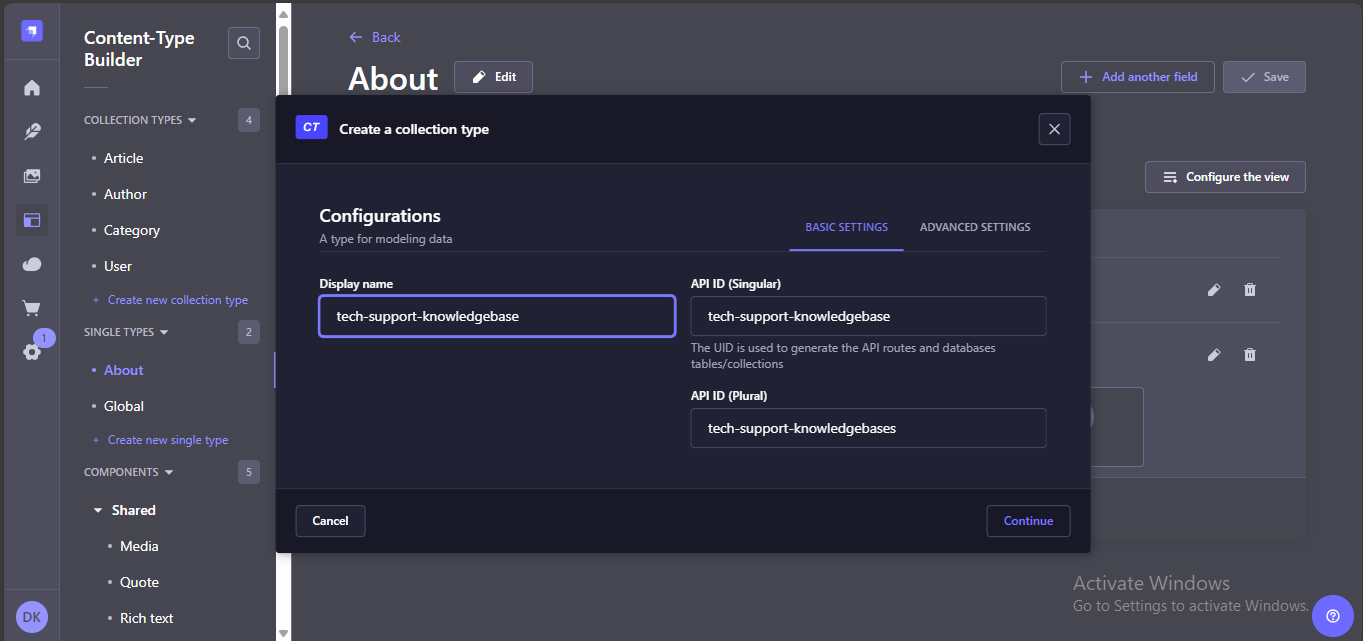
Task: Open the Media Library icon
Action: [32, 176]
